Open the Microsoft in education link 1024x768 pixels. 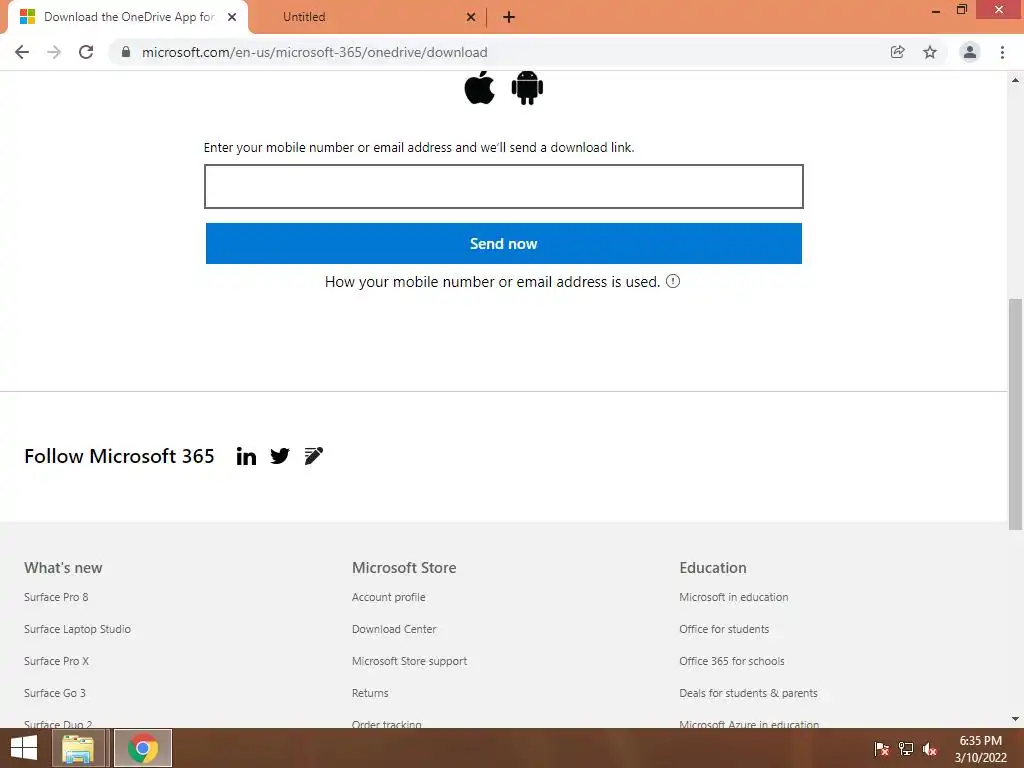733,597
